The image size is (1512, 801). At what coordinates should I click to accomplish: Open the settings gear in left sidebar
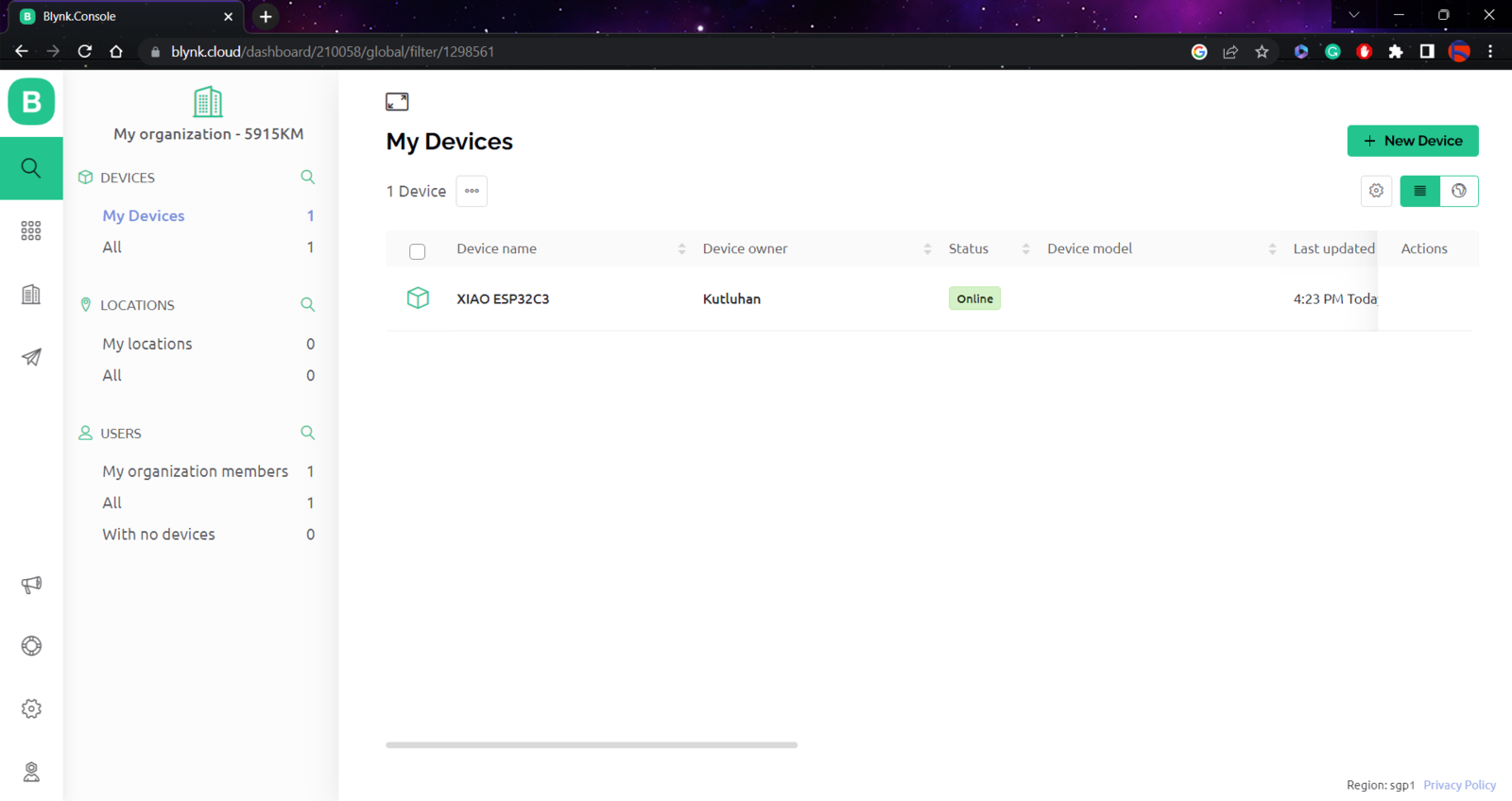pyautogui.click(x=31, y=708)
